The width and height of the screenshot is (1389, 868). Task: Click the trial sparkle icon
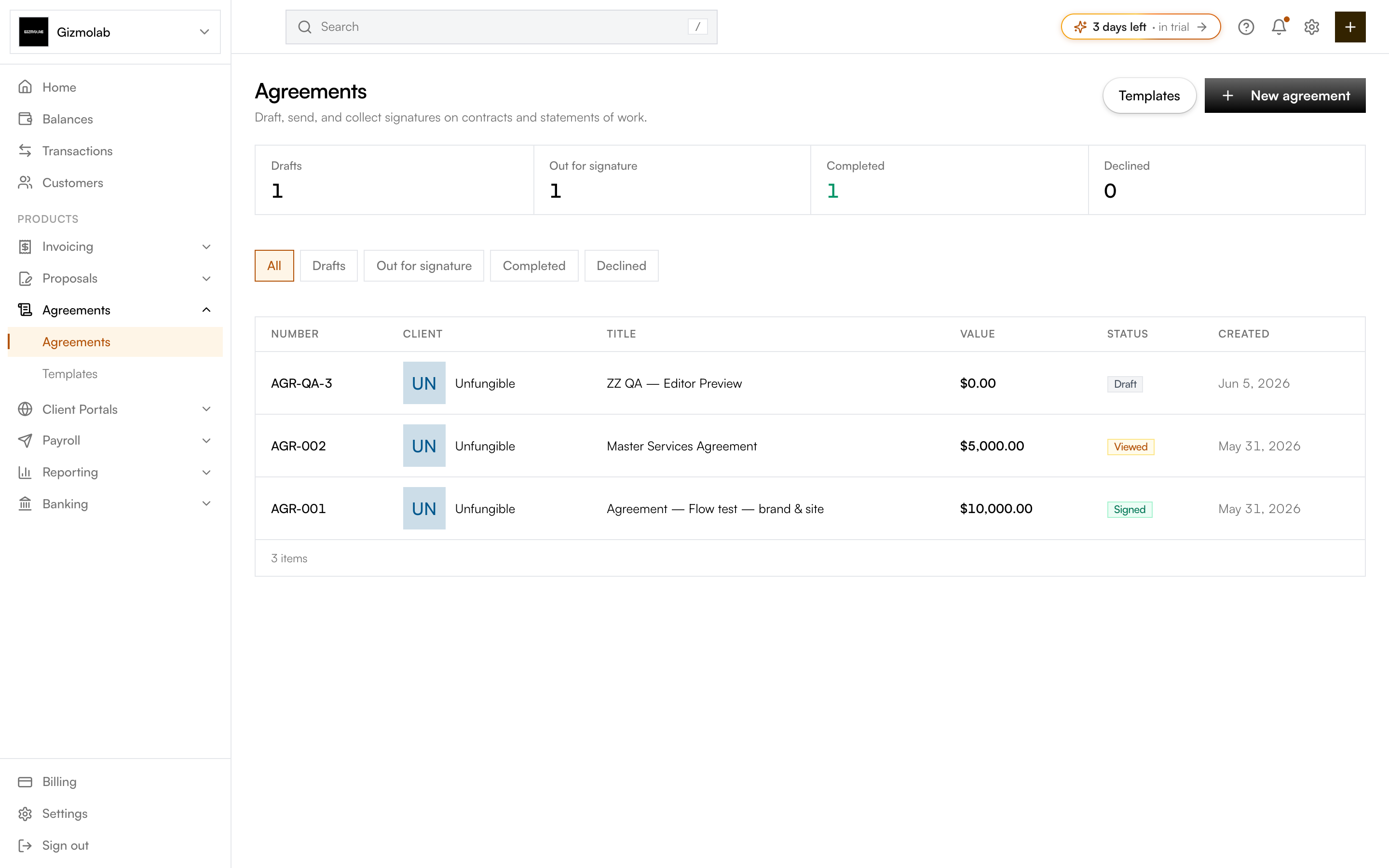[1080, 27]
